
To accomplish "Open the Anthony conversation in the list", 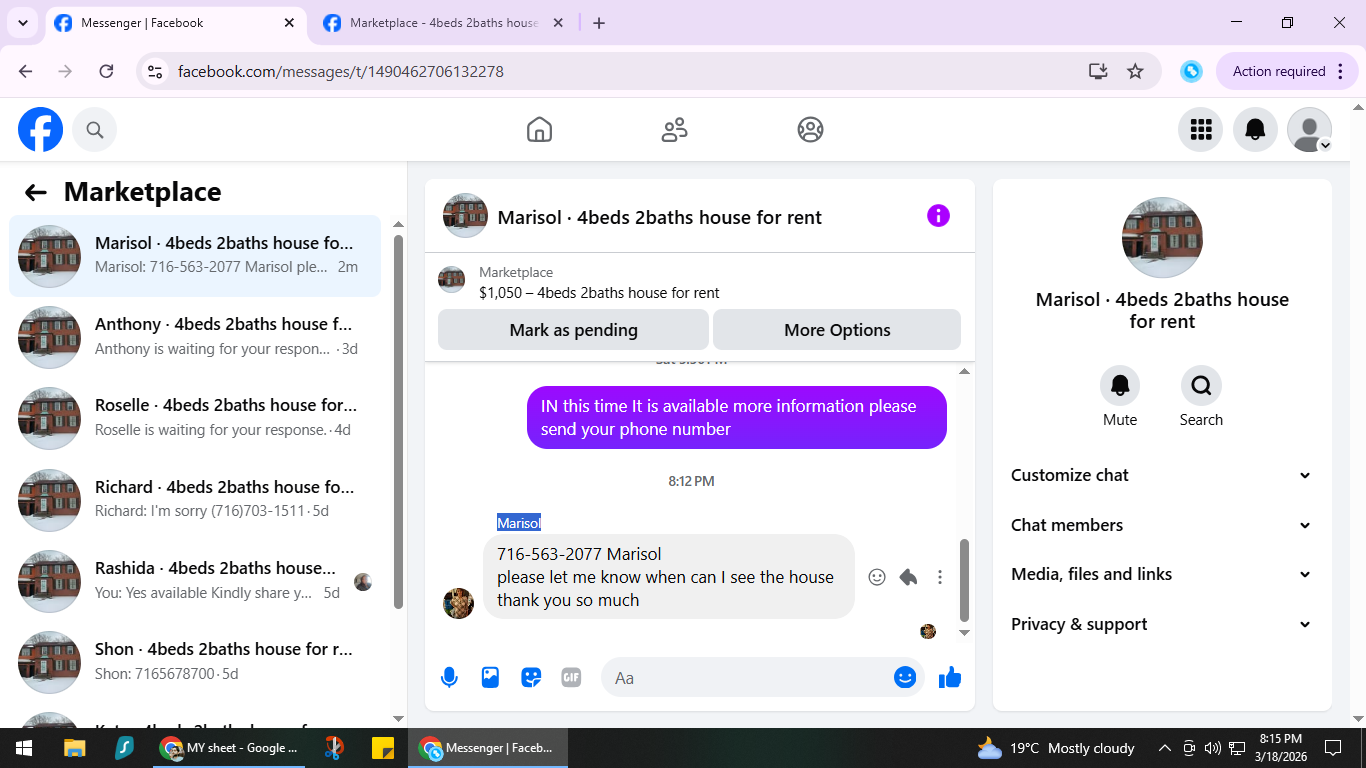I will coord(195,337).
